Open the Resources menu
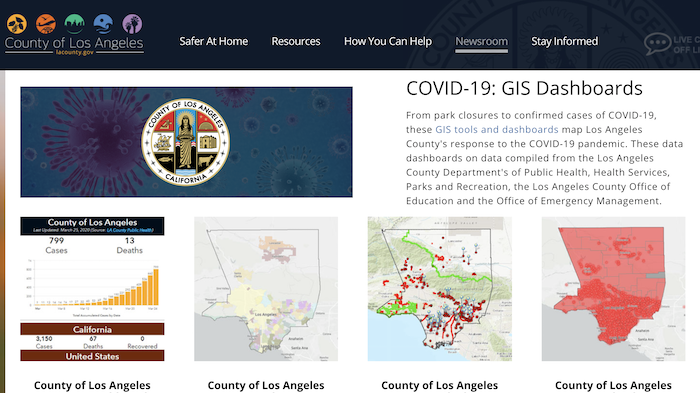 [x=296, y=42]
